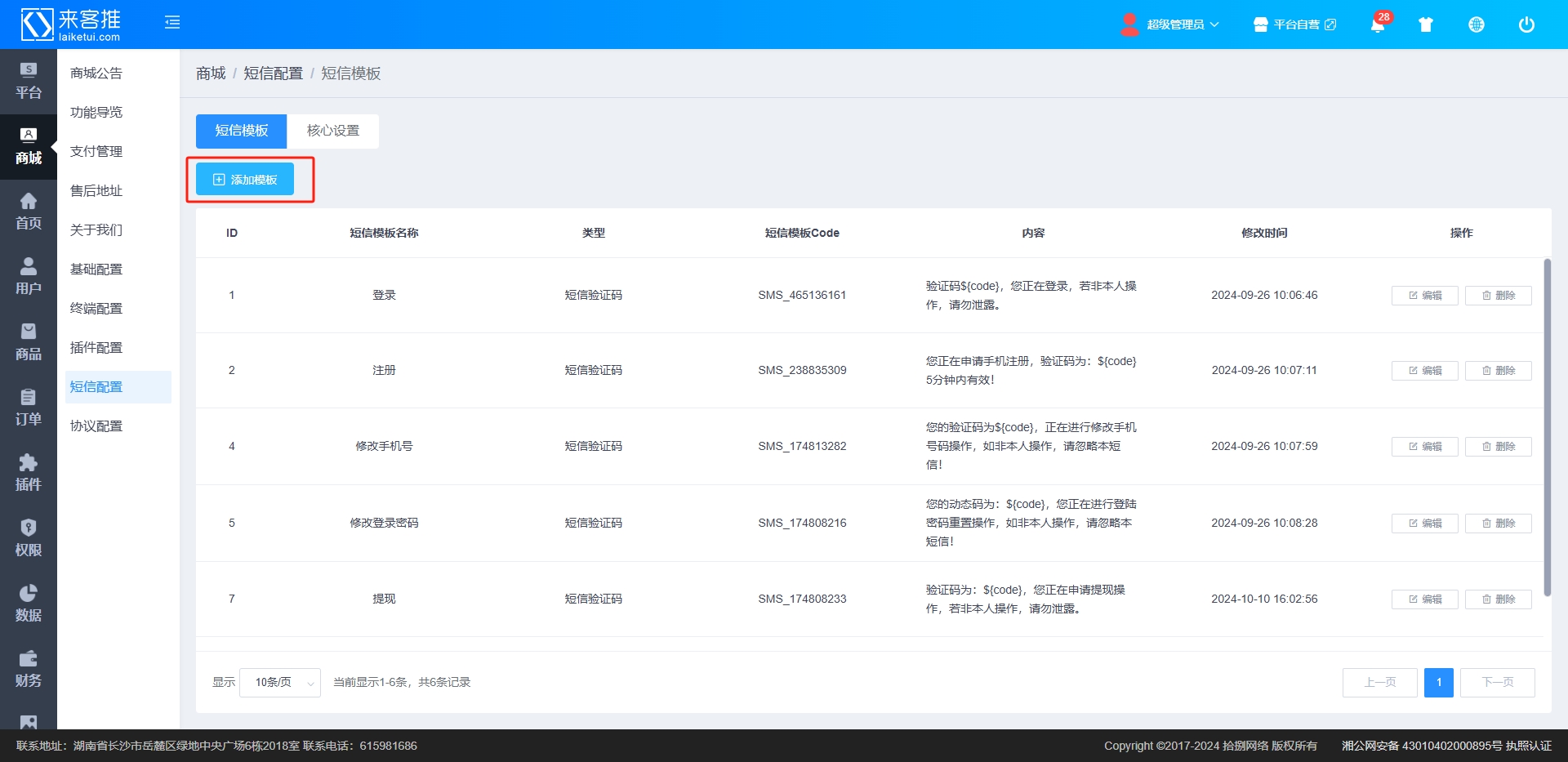Switch to the 核心设置 tab

pyautogui.click(x=333, y=131)
